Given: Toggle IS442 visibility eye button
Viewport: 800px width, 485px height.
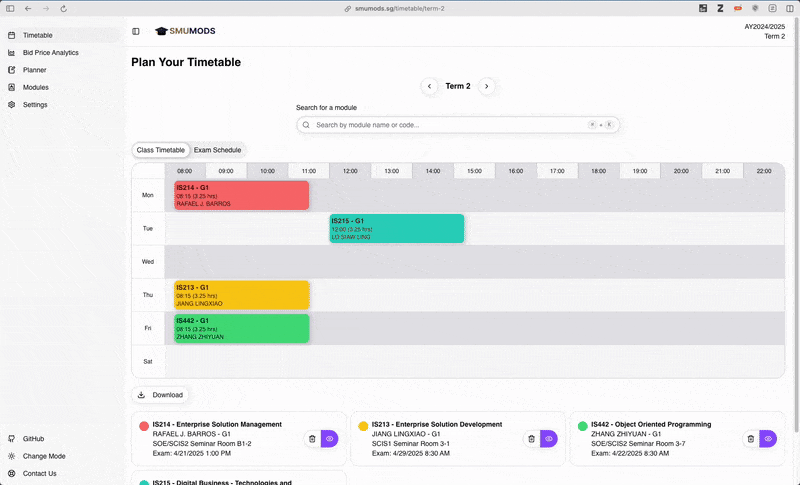Looking at the screenshot, I should (x=767, y=438).
